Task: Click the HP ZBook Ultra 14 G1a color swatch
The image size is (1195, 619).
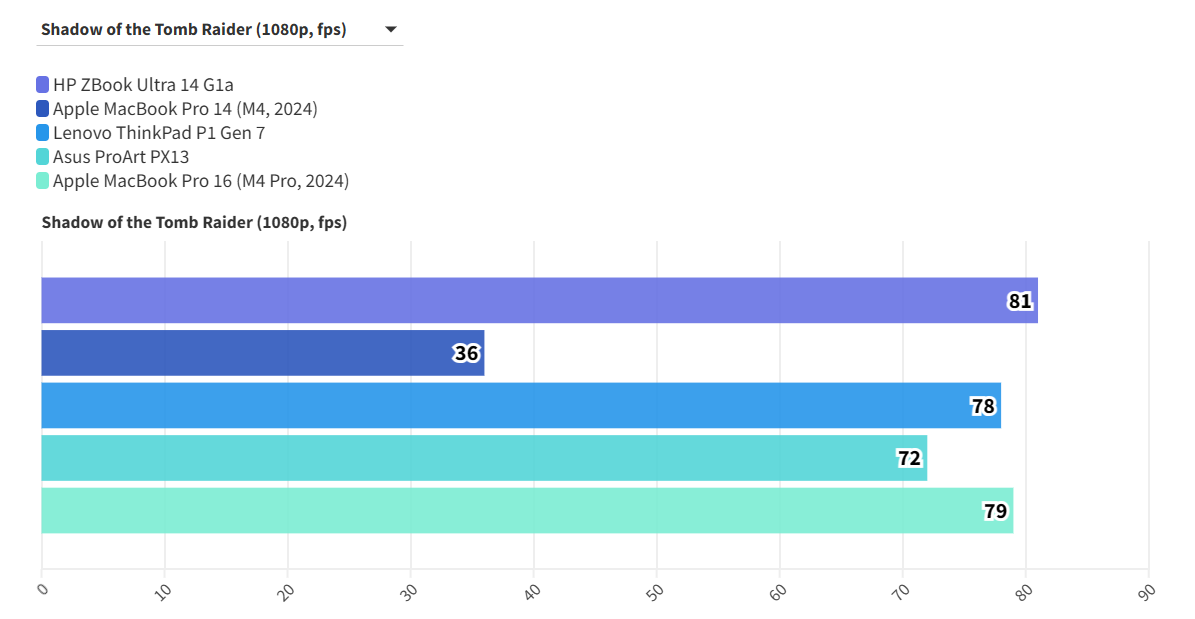Action: click(43, 85)
